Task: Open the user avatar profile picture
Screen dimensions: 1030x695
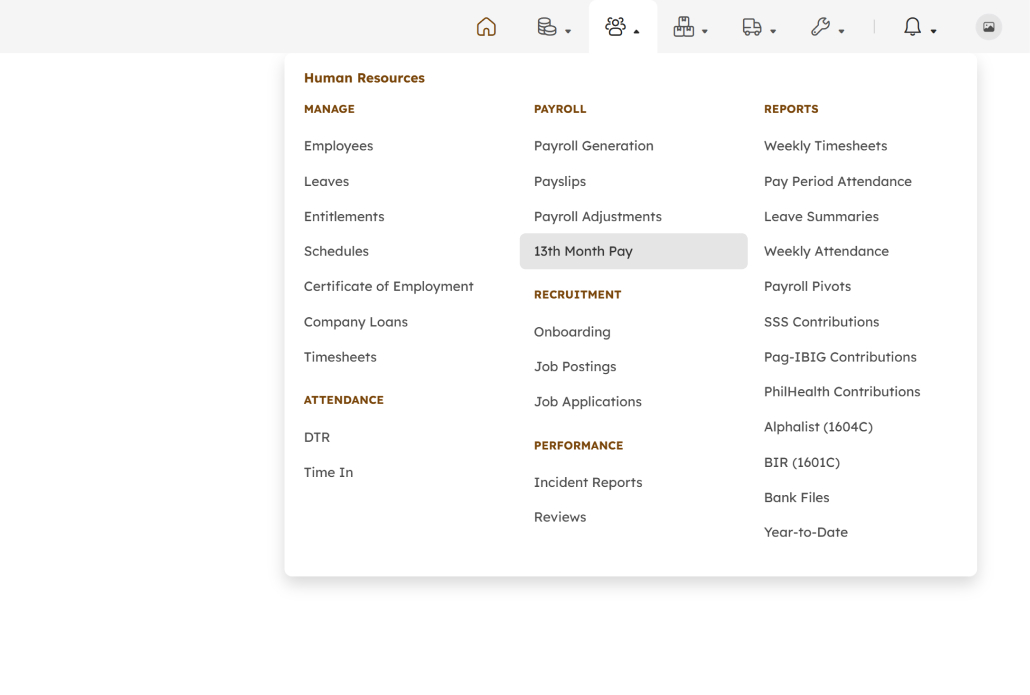Action: [x=989, y=27]
